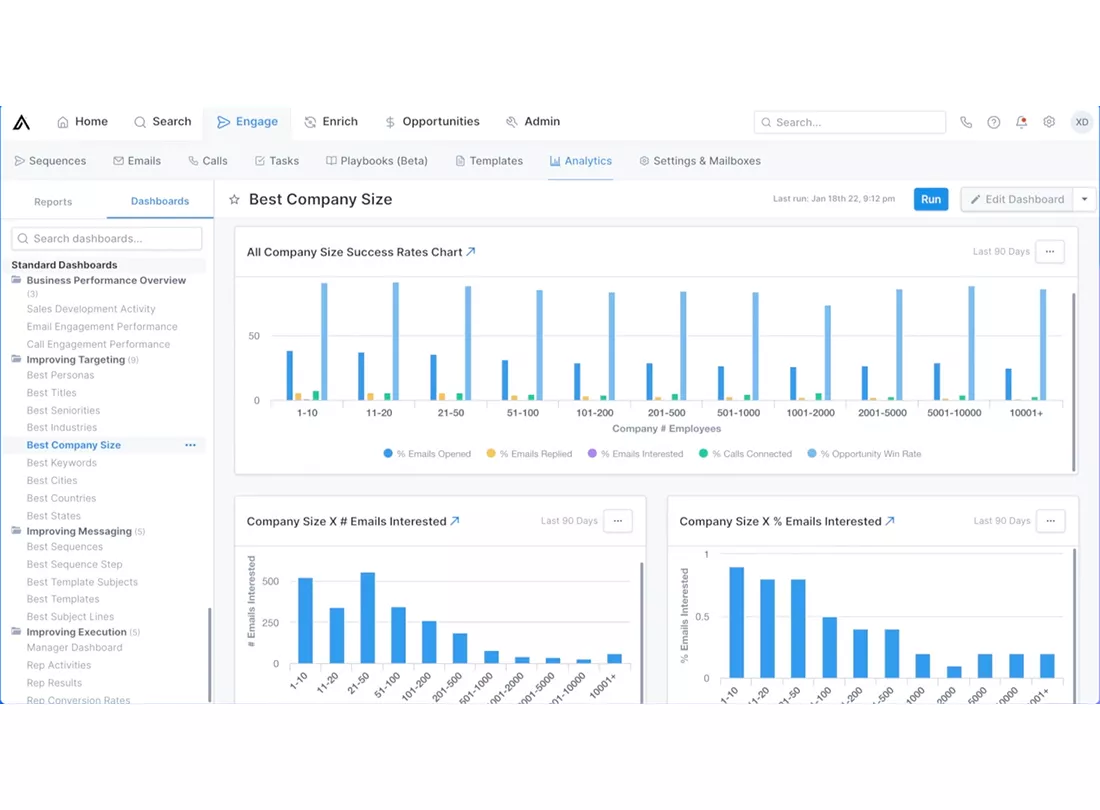Open the XD user avatar
Image resolution: width=1100 pixels, height=810 pixels.
(1082, 122)
